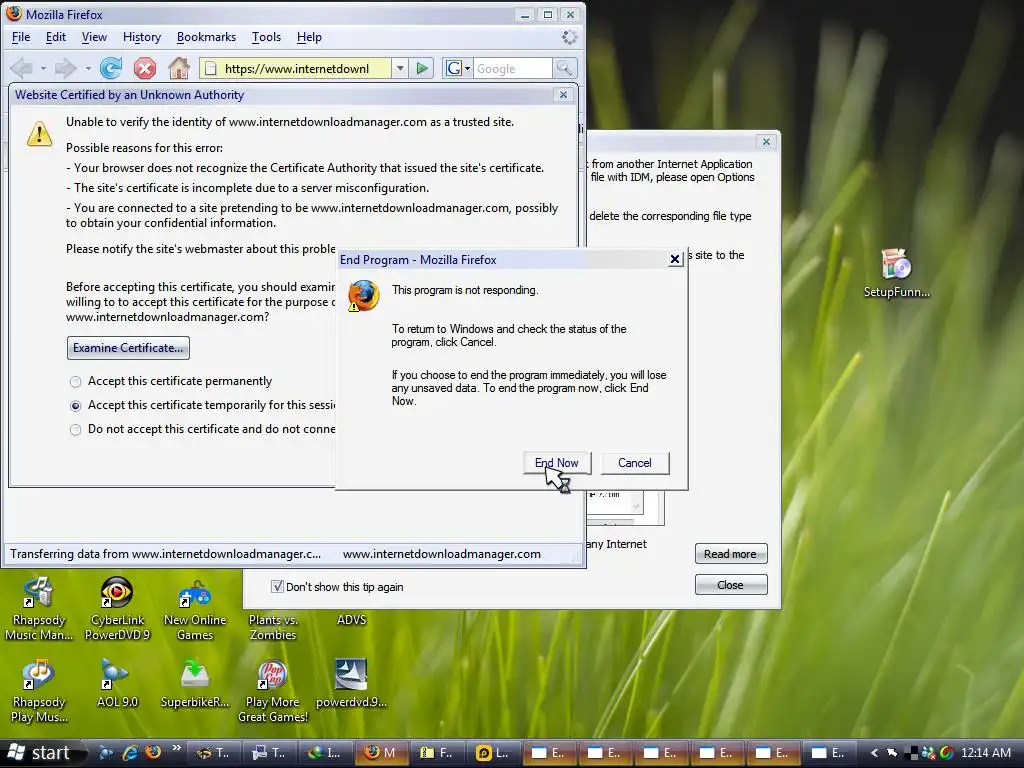Click the red-green system tray icon near clock
This screenshot has height=768, width=1024.
click(x=946, y=753)
